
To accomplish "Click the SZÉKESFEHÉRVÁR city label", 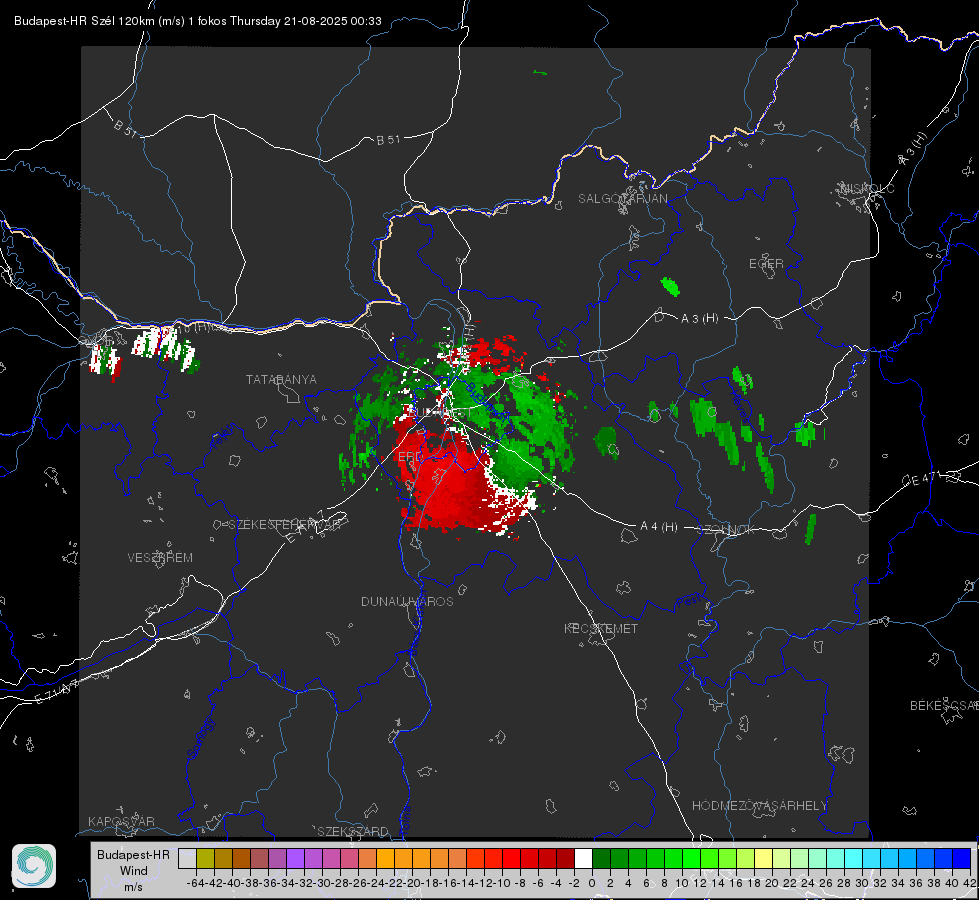I will click(284, 525).
